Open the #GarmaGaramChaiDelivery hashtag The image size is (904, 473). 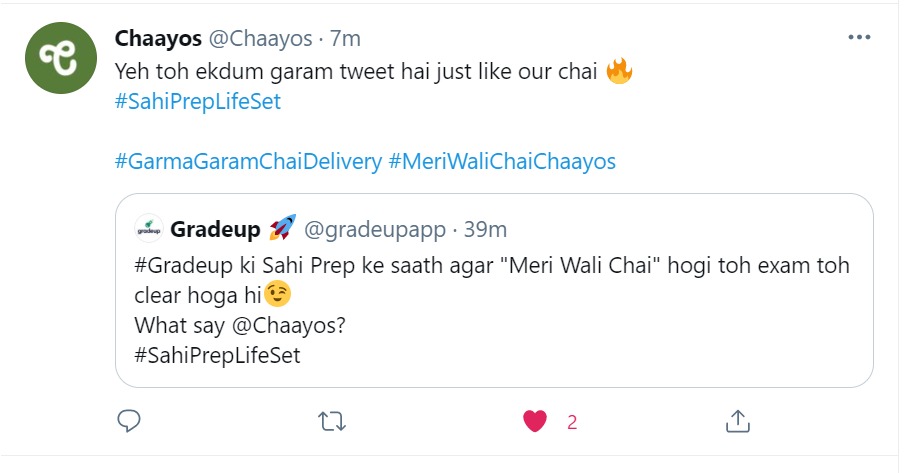[246, 161]
